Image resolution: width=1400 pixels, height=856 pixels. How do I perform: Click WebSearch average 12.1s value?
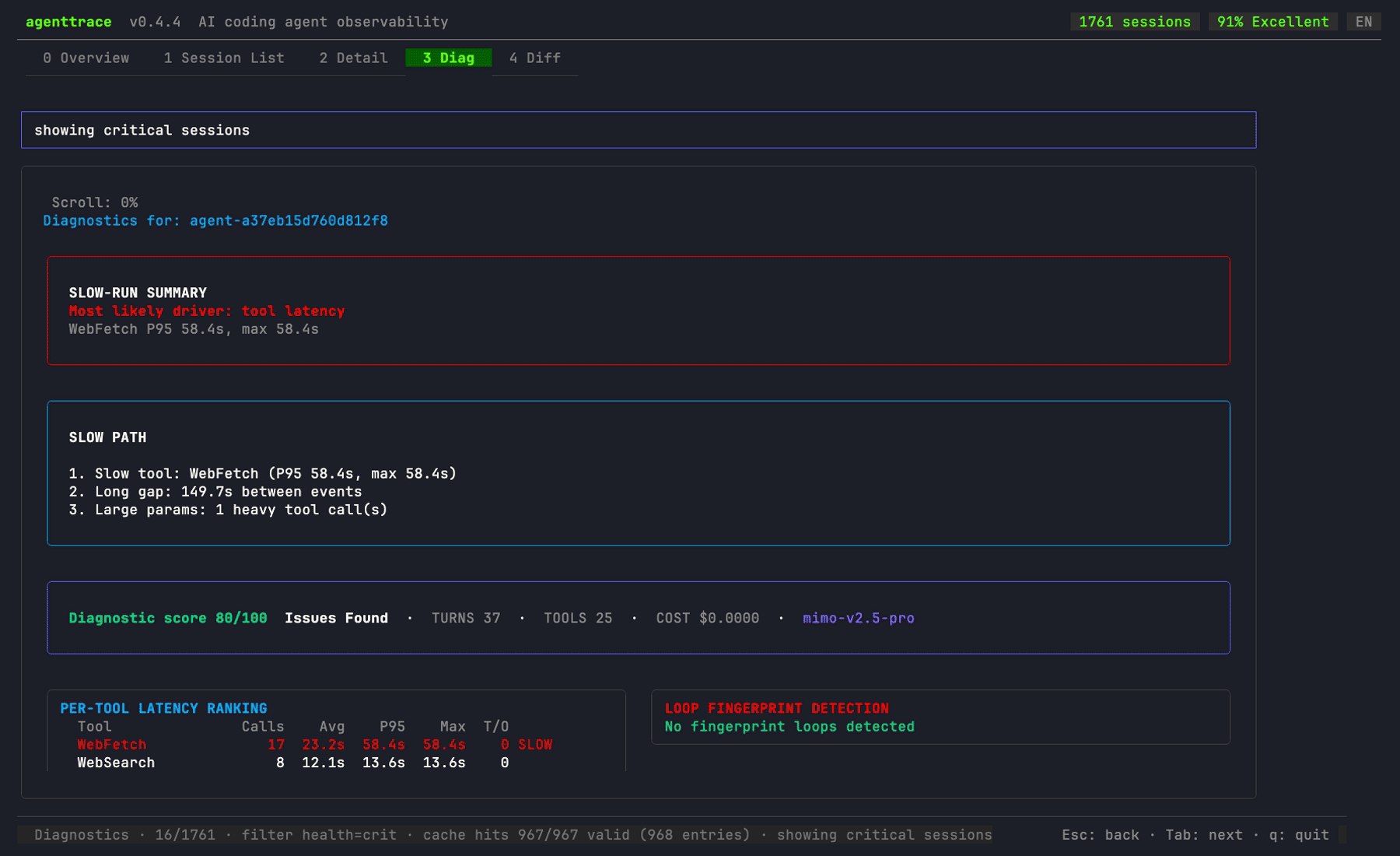click(323, 763)
